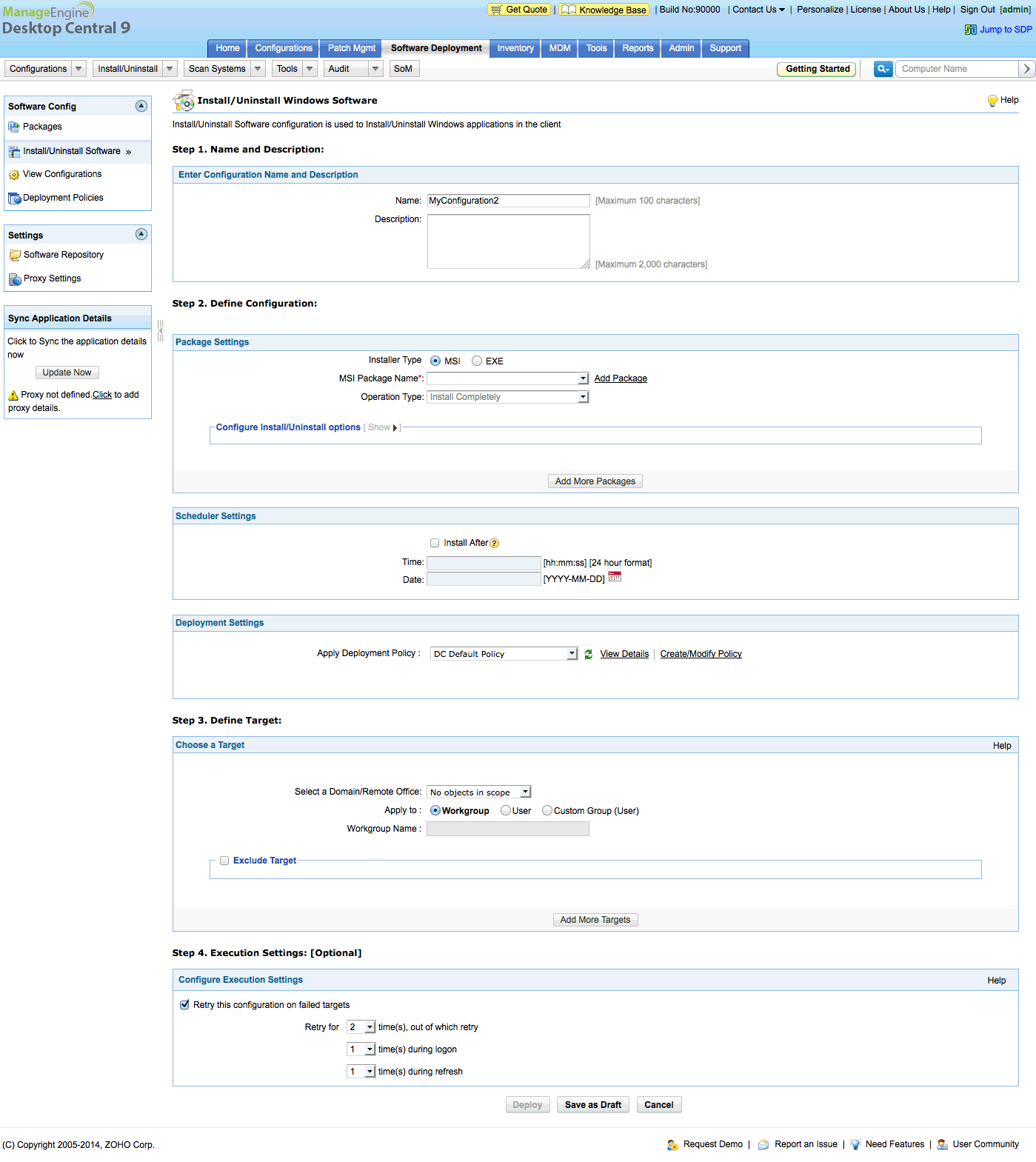
Task: Open the Configurations toolbar dropdown arrow
Action: pyautogui.click(x=79, y=69)
